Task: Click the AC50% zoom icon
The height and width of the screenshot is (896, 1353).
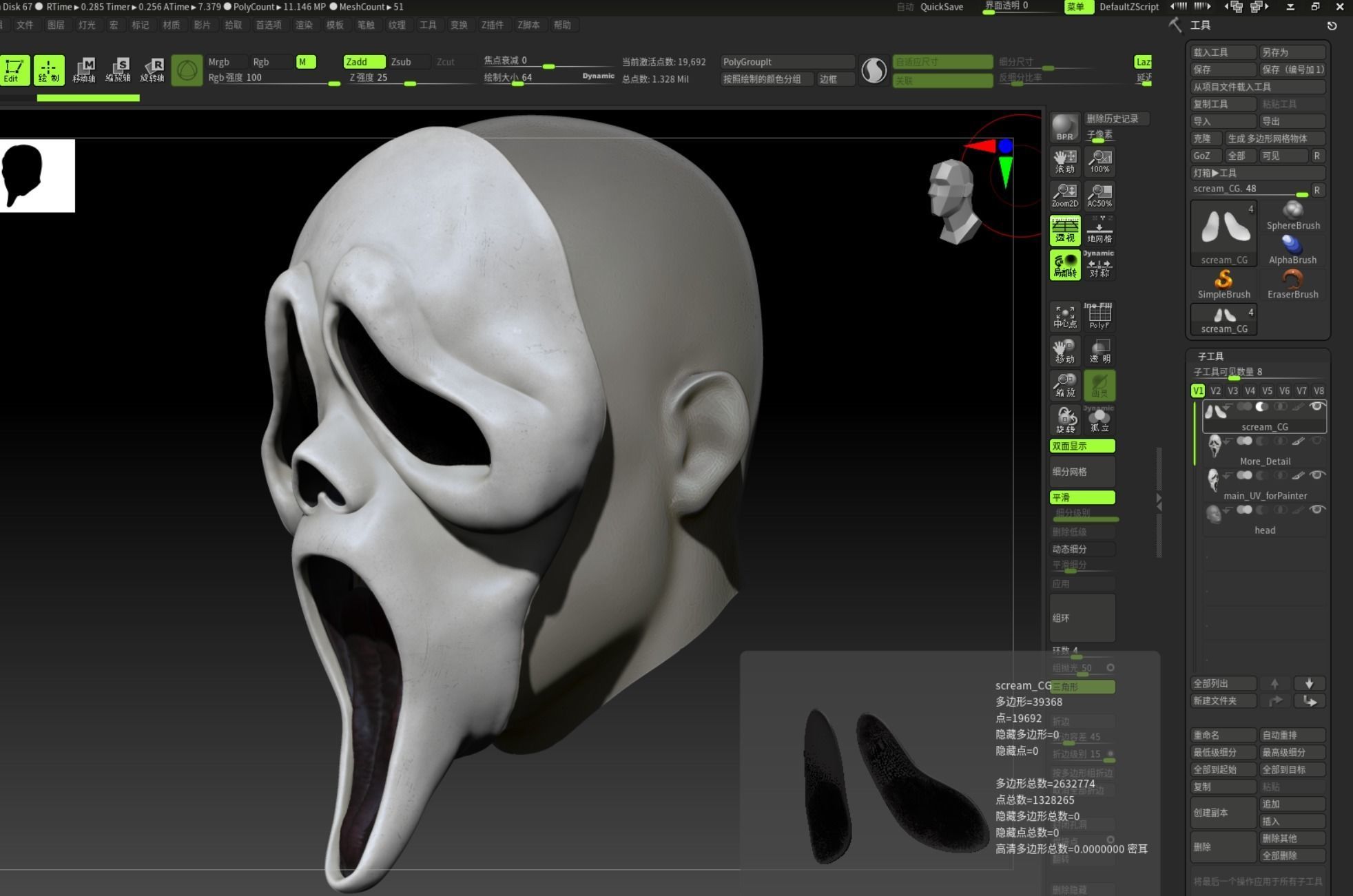Action: (x=1099, y=195)
